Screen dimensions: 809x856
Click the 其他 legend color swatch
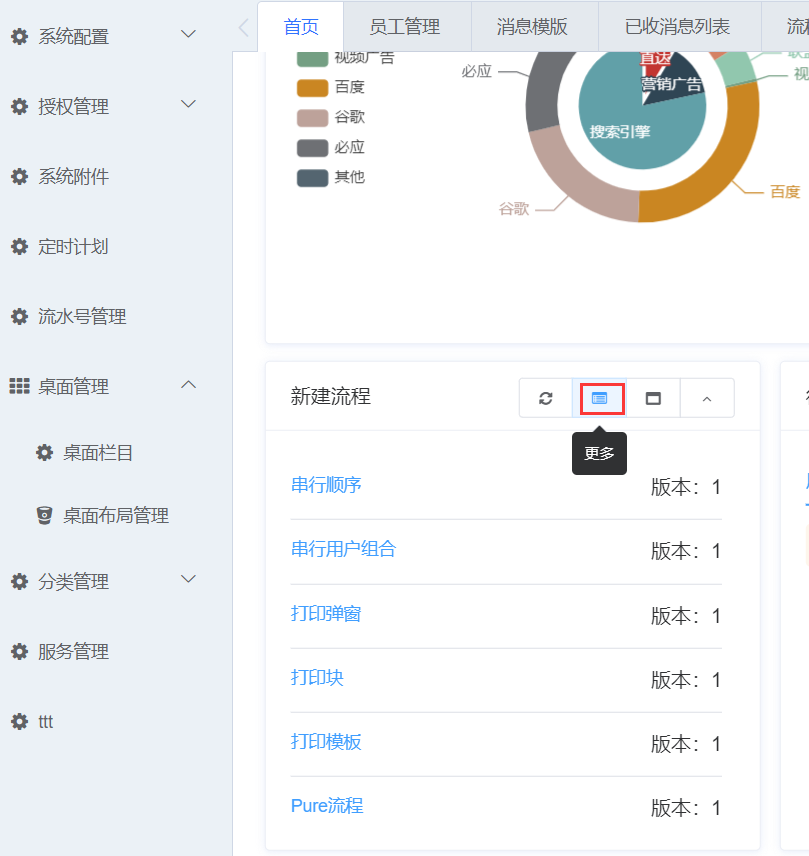(312, 178)
